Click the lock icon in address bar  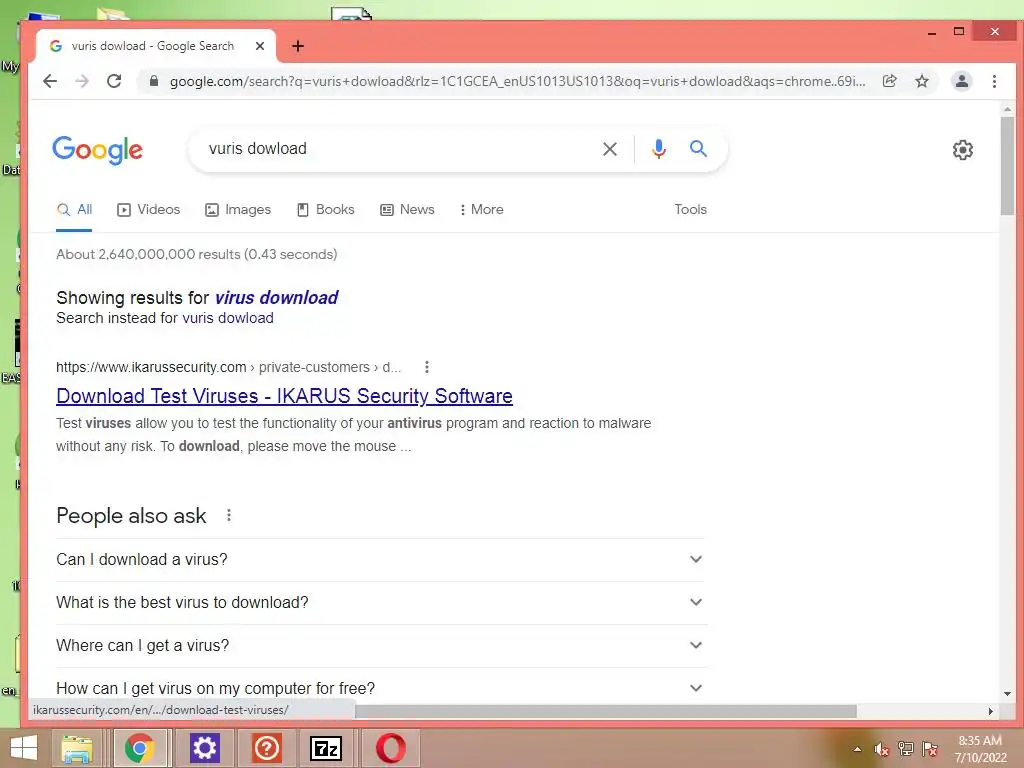[x=154, y=81]
